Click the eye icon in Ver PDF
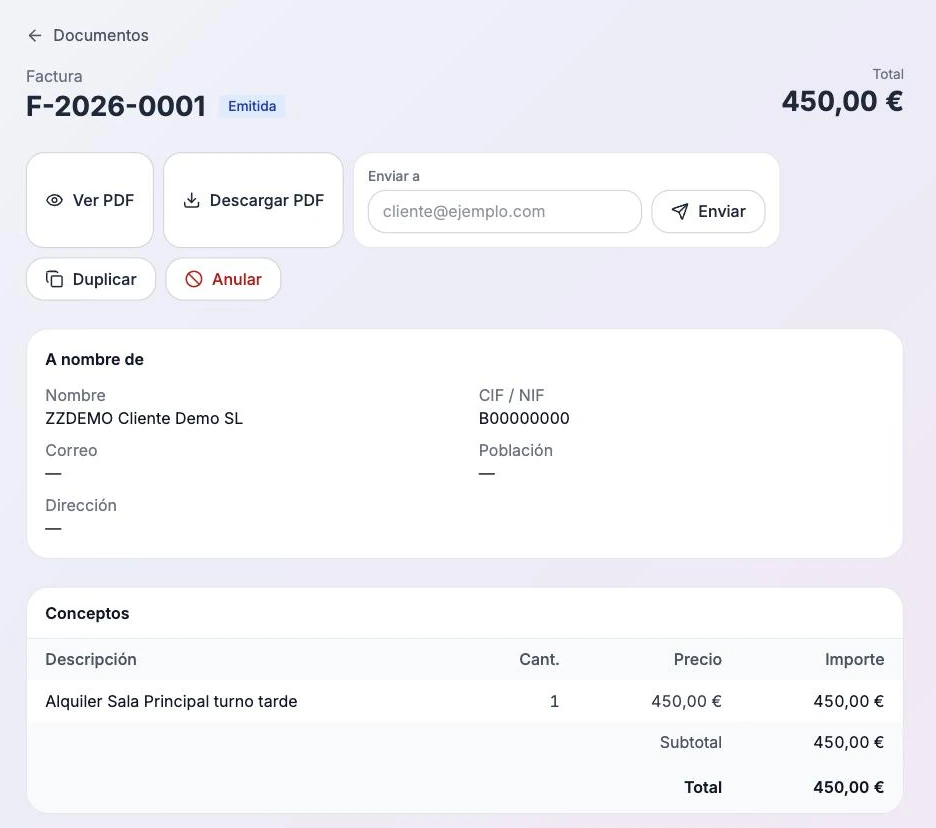 [x=54, y=201]
